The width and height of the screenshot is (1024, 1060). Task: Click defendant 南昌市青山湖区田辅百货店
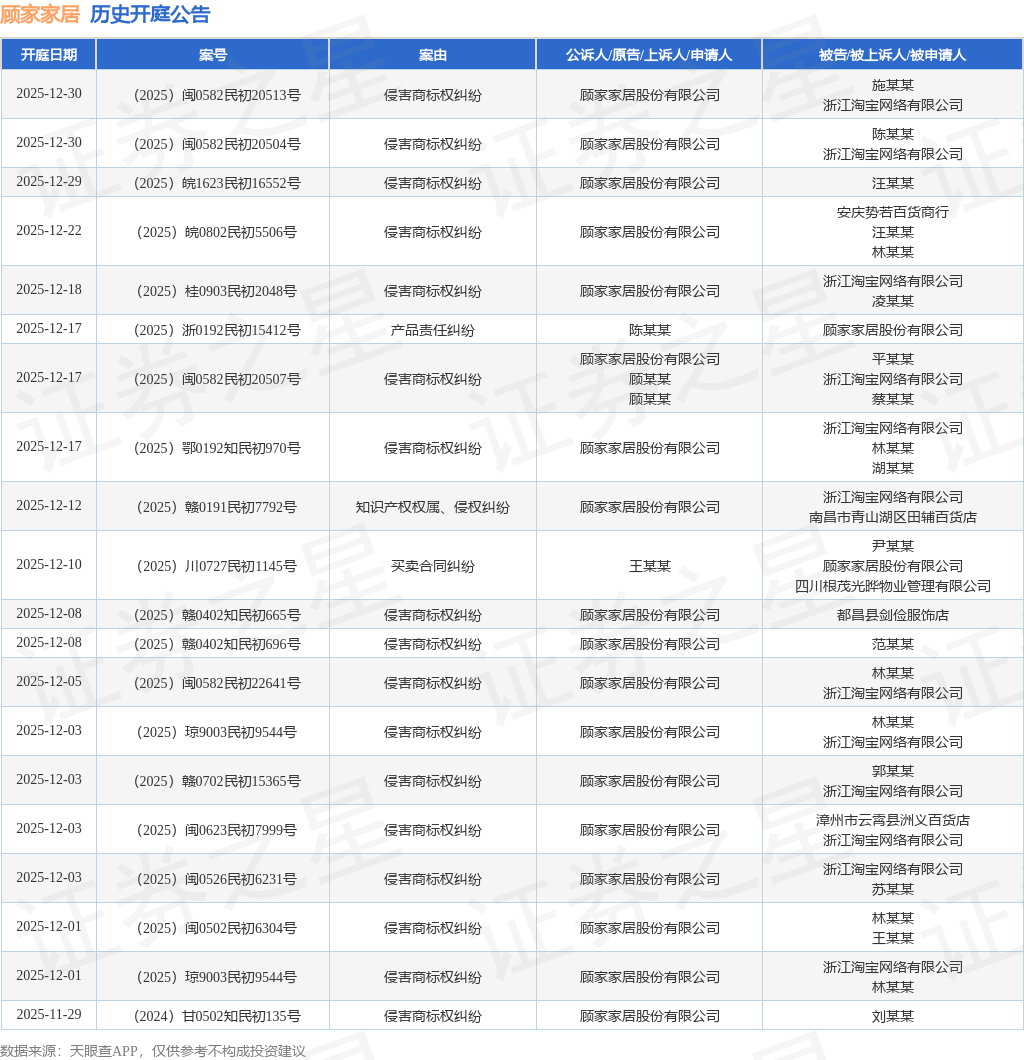point(892,517)
